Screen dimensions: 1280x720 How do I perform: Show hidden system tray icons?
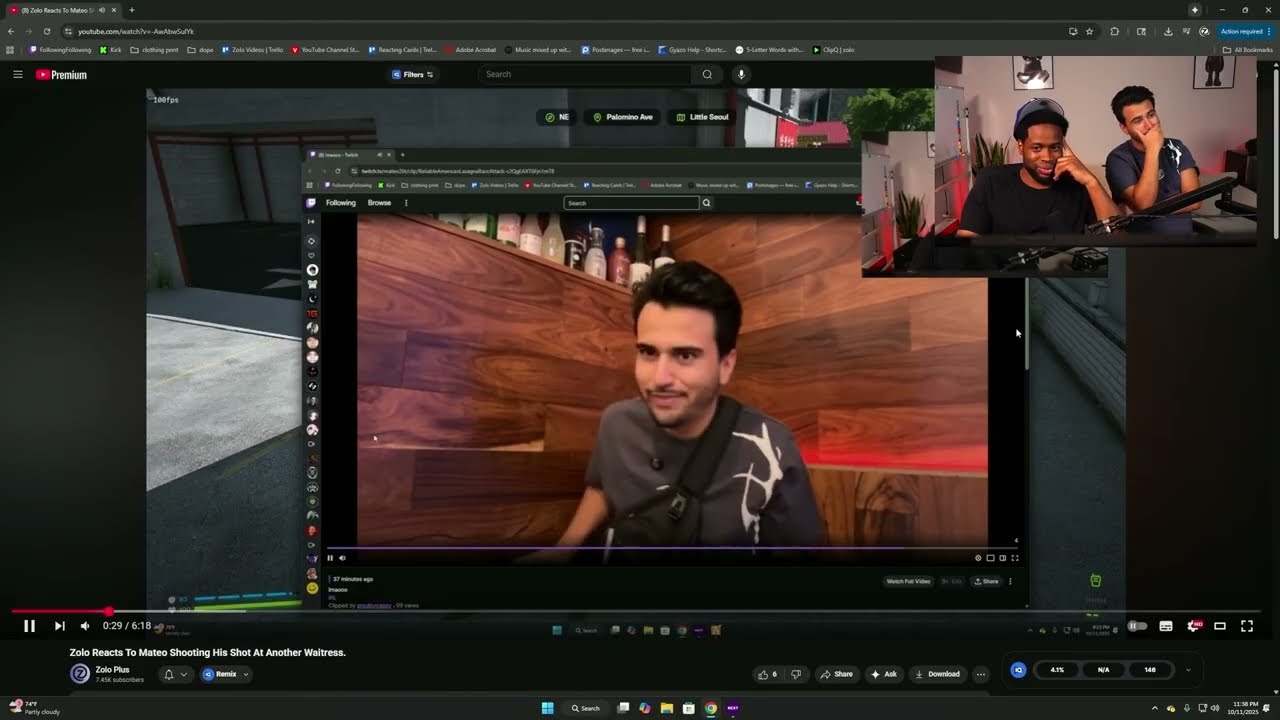pos(1157,708)
